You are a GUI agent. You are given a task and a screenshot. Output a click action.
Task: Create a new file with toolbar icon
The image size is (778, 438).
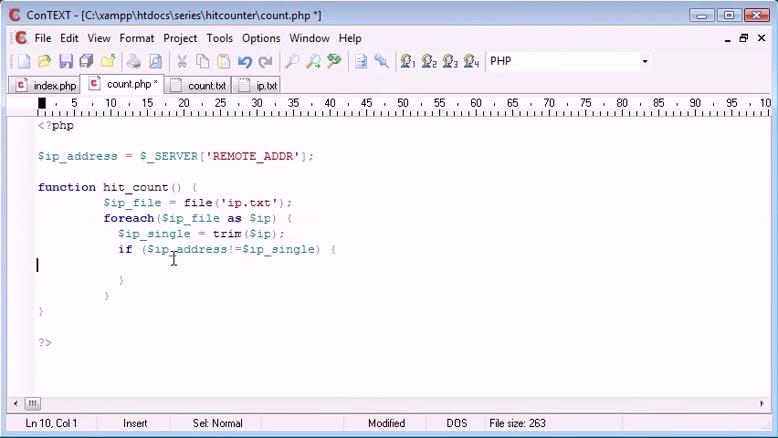click(23, 62)
